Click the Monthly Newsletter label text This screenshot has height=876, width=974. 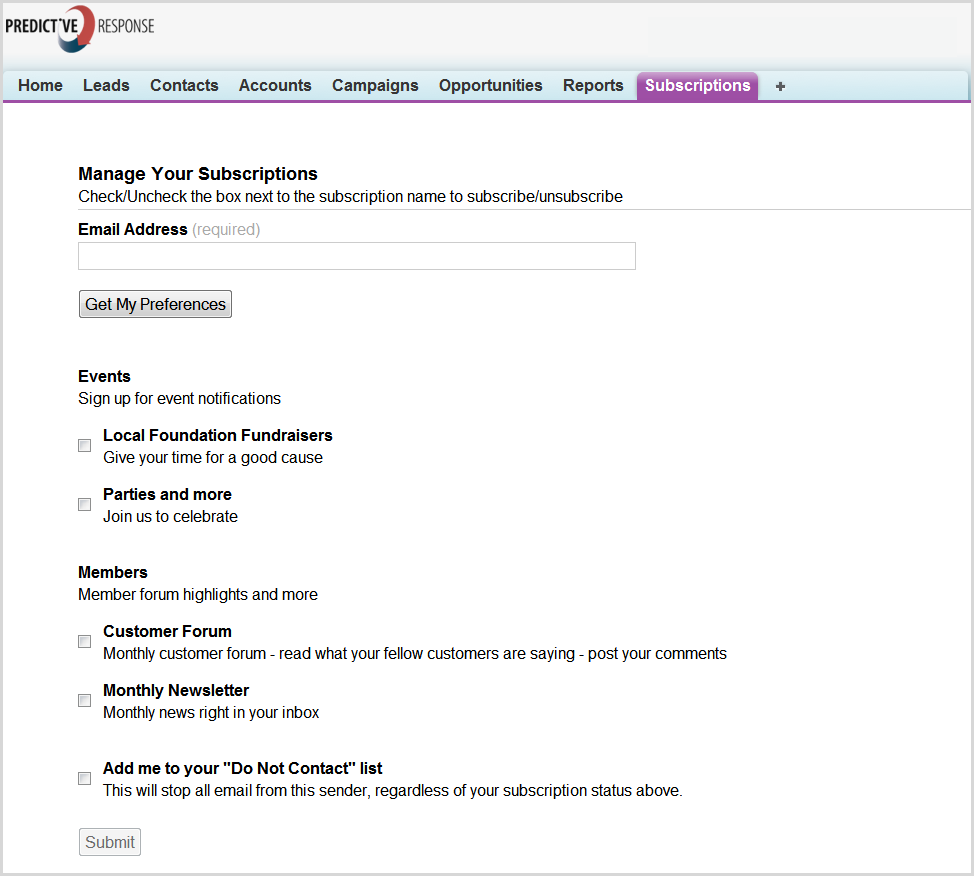pos(176,691)
